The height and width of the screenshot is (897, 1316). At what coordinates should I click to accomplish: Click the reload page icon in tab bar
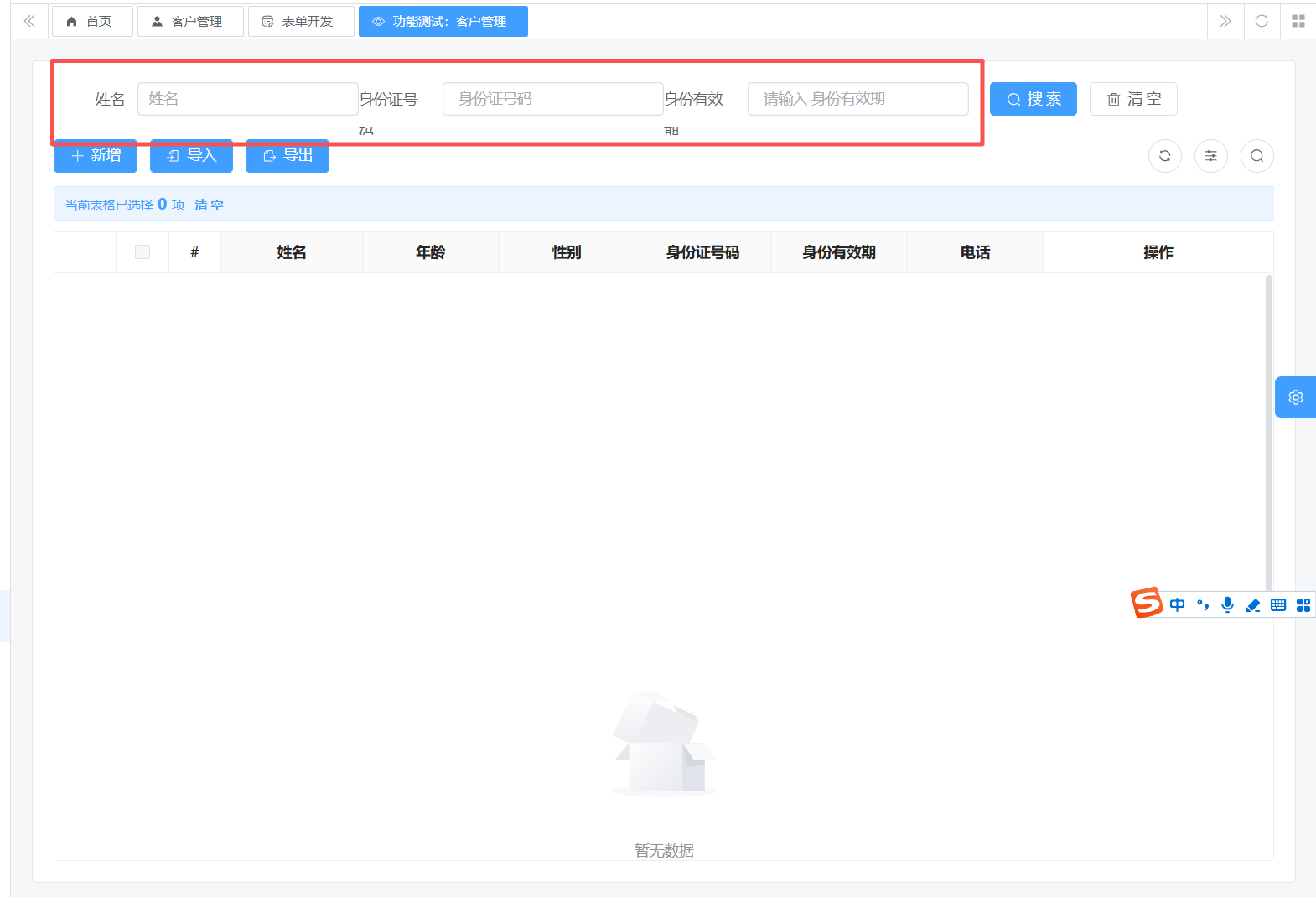(x=1261, y=21)
